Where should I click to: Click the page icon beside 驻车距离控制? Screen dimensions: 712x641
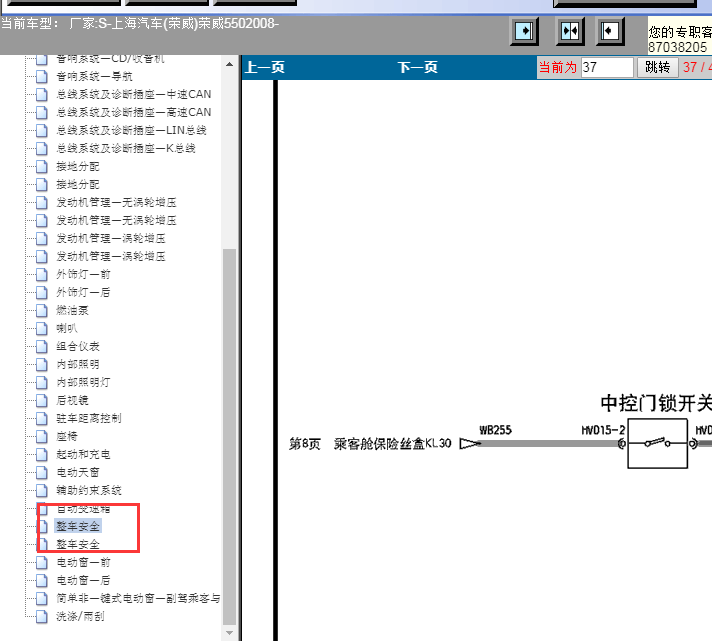coord(42,418)
